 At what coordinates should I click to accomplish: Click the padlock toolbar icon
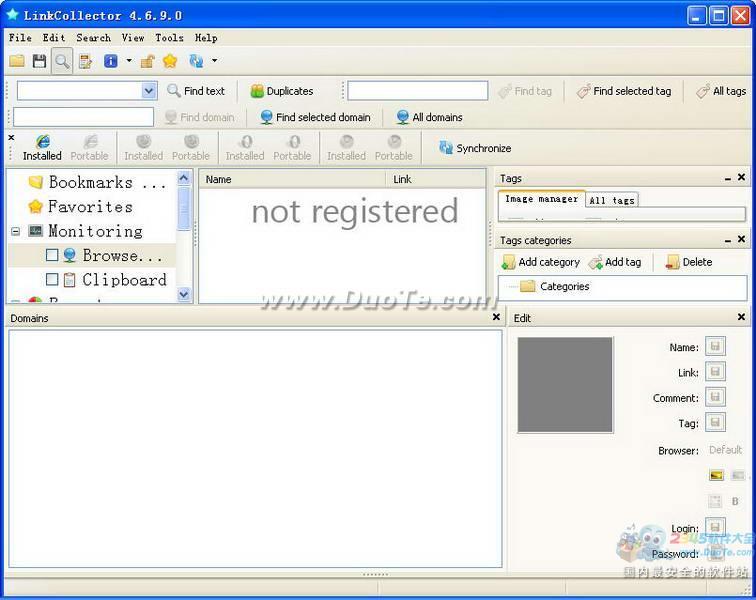coord(147,61)
